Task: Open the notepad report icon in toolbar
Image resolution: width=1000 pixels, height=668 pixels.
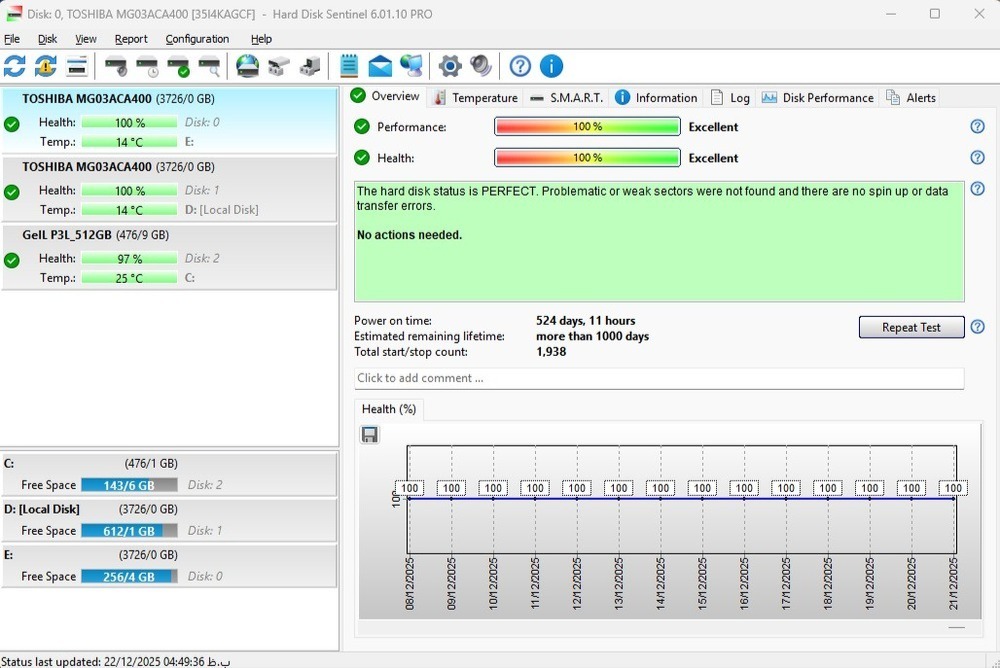Action: (x=349, y=67)
